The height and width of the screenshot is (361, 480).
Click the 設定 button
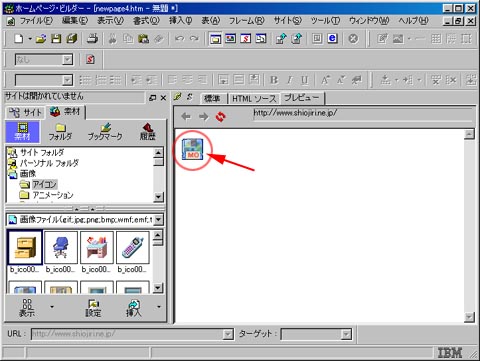[93, 308]
